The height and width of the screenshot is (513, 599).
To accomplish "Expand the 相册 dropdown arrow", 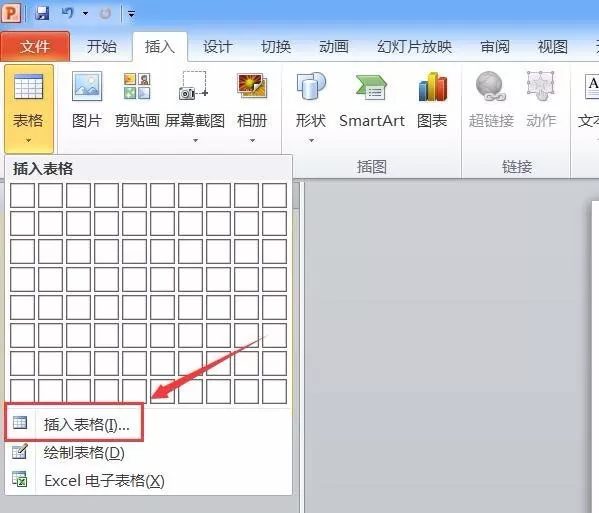I will click(252, 141).
